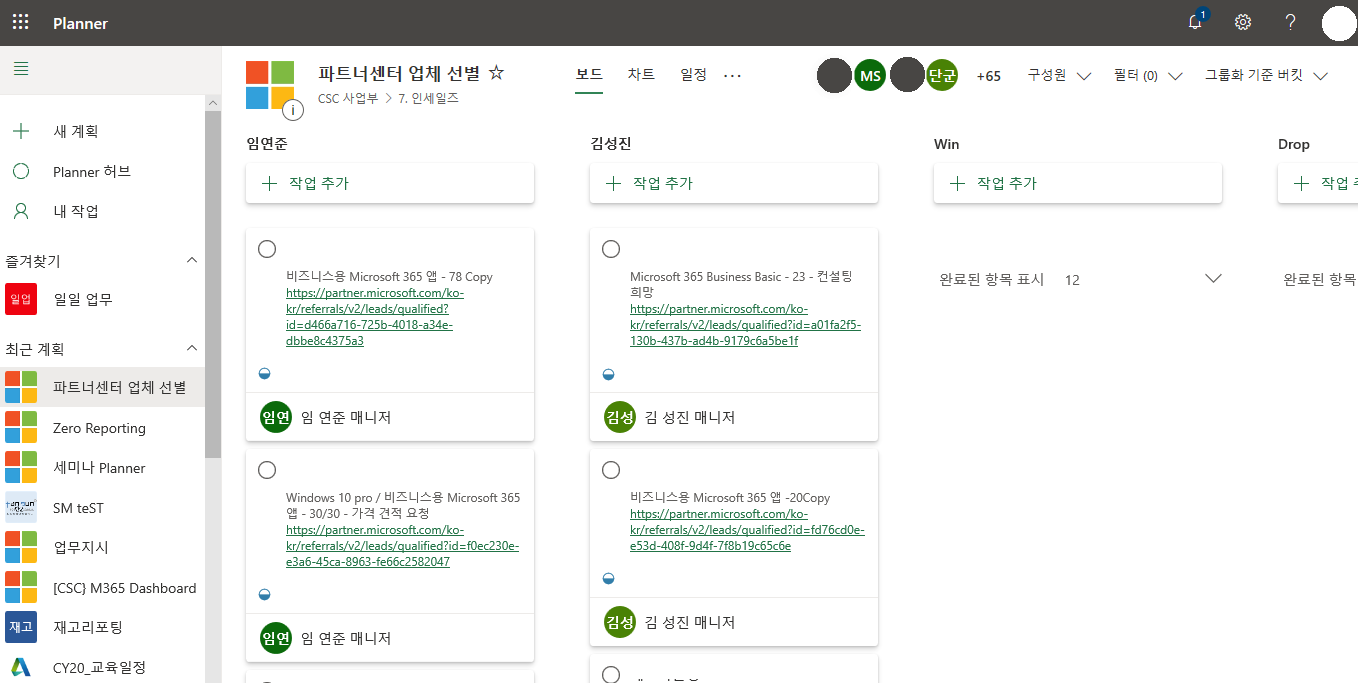Screen dimensions: 1358x683
Task: Click progress indicator on Business Basic - 23 card
Action: click(x=608, y=374)
